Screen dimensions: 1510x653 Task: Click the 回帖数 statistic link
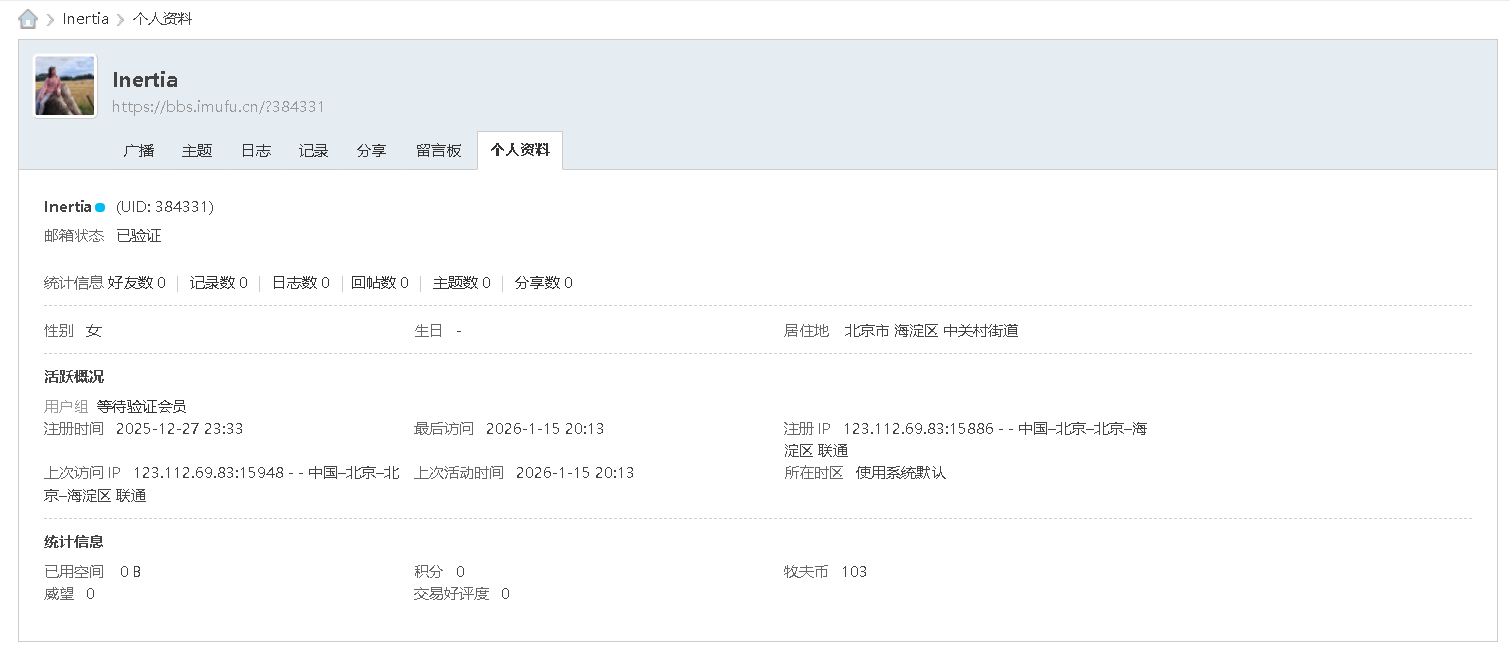point(377,282)
